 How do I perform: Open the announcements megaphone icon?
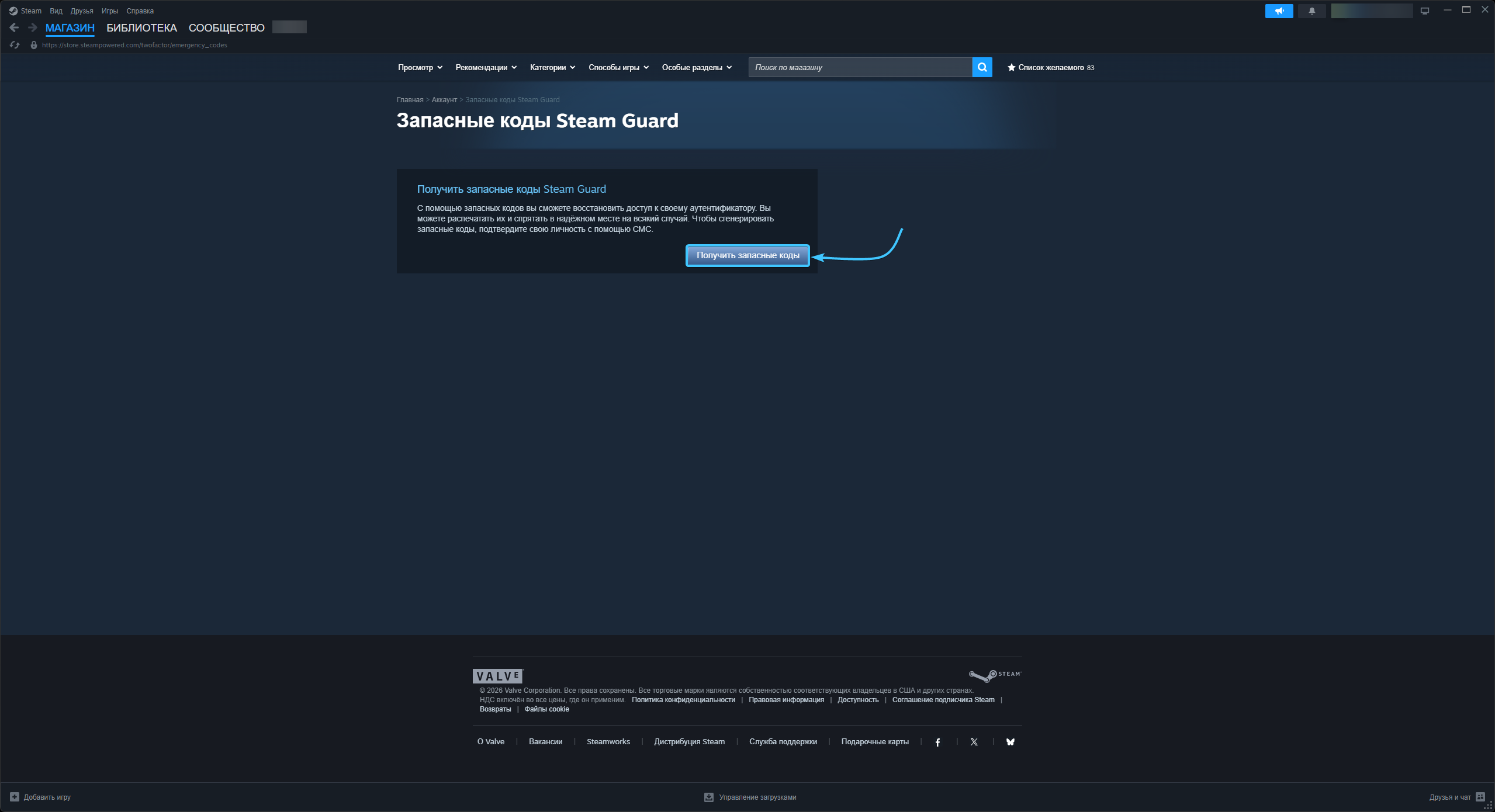click(x=1279, y=11)
